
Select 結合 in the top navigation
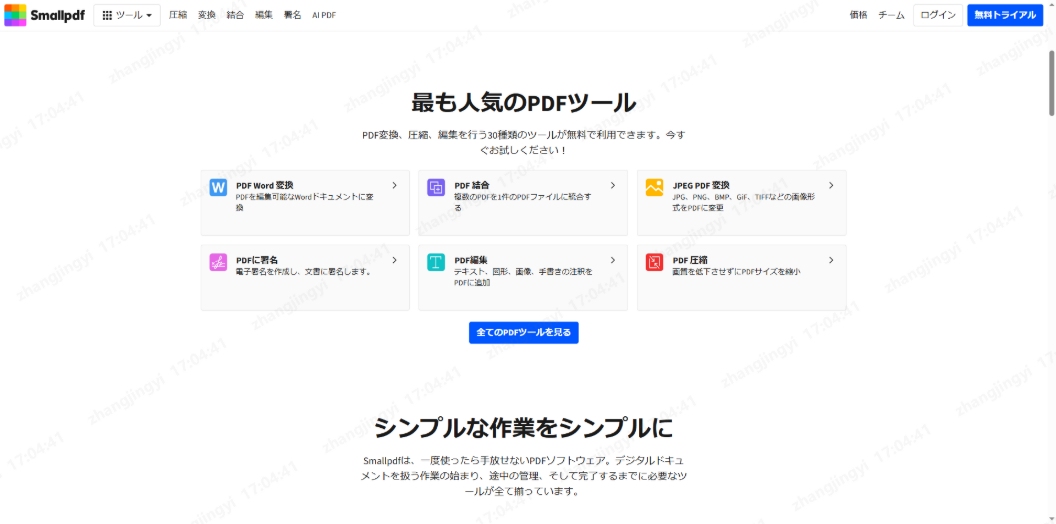coord(235,15)
